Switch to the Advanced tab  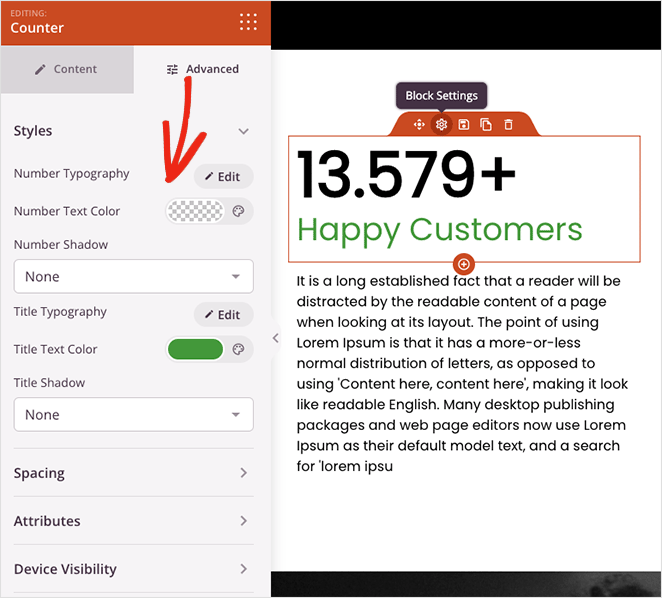(203, 69)
